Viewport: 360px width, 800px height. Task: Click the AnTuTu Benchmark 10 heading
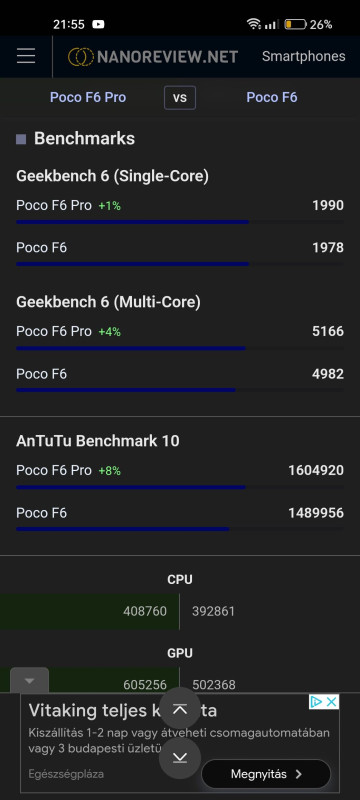97,441
